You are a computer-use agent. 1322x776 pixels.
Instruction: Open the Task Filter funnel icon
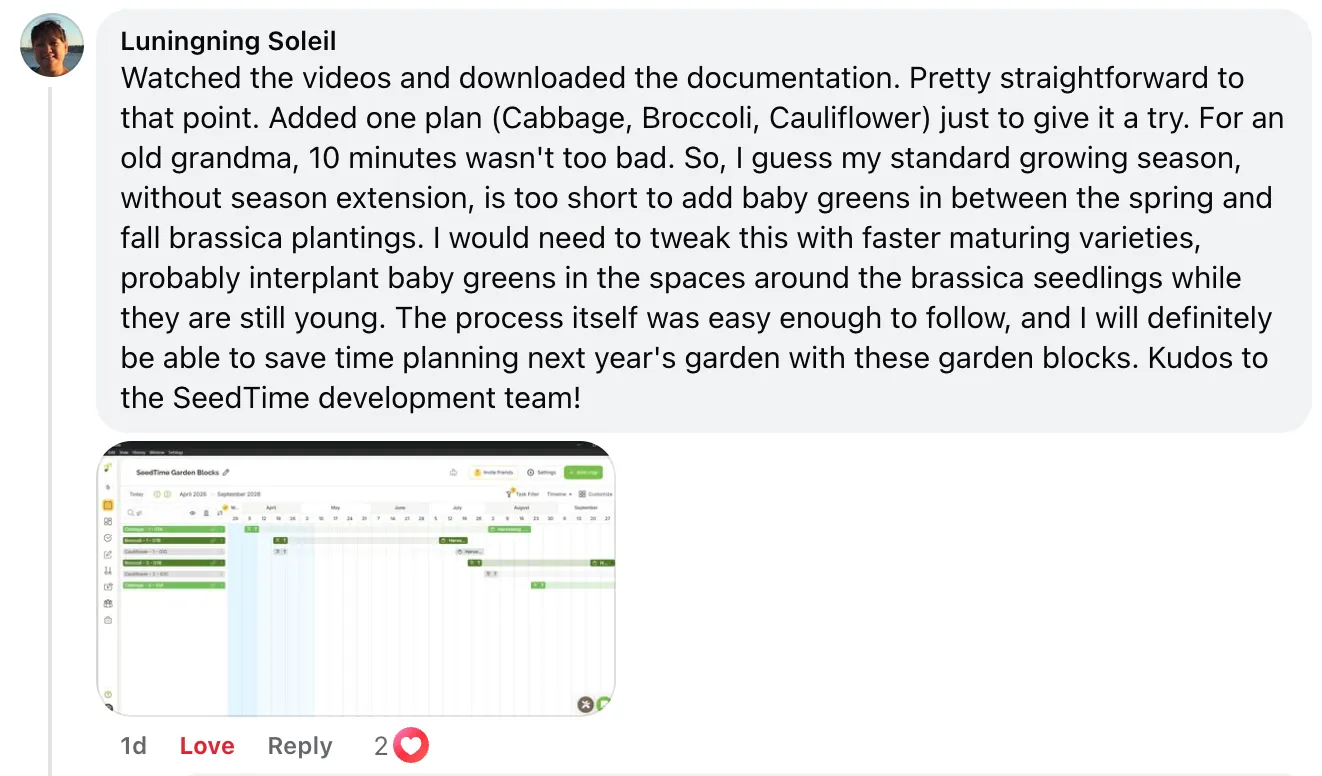[510, 494]
